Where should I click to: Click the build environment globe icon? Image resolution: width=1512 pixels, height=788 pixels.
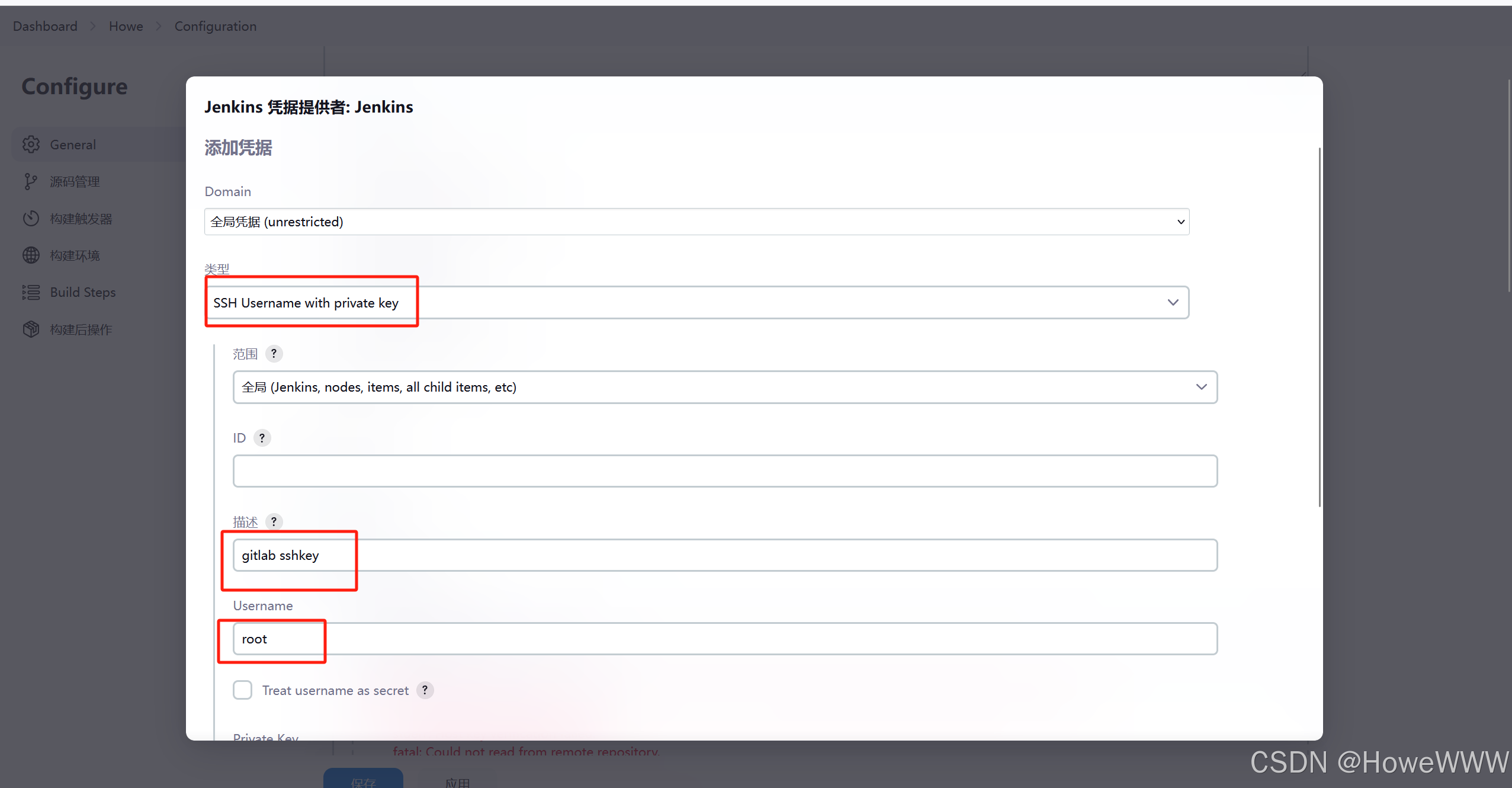31,255
